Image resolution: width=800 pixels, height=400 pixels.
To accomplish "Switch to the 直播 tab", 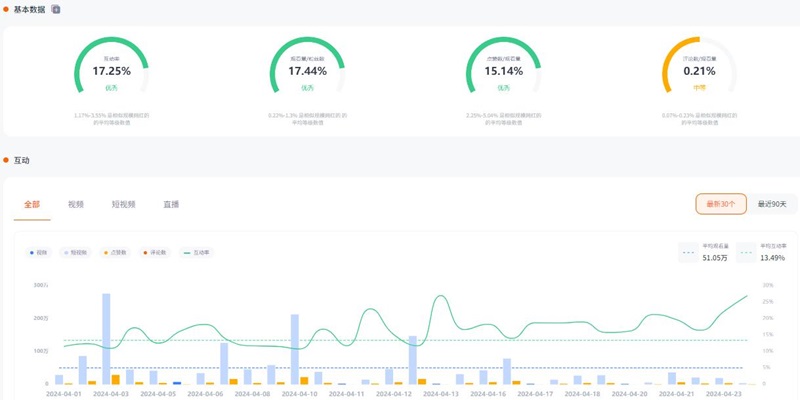I will [171, 204].
